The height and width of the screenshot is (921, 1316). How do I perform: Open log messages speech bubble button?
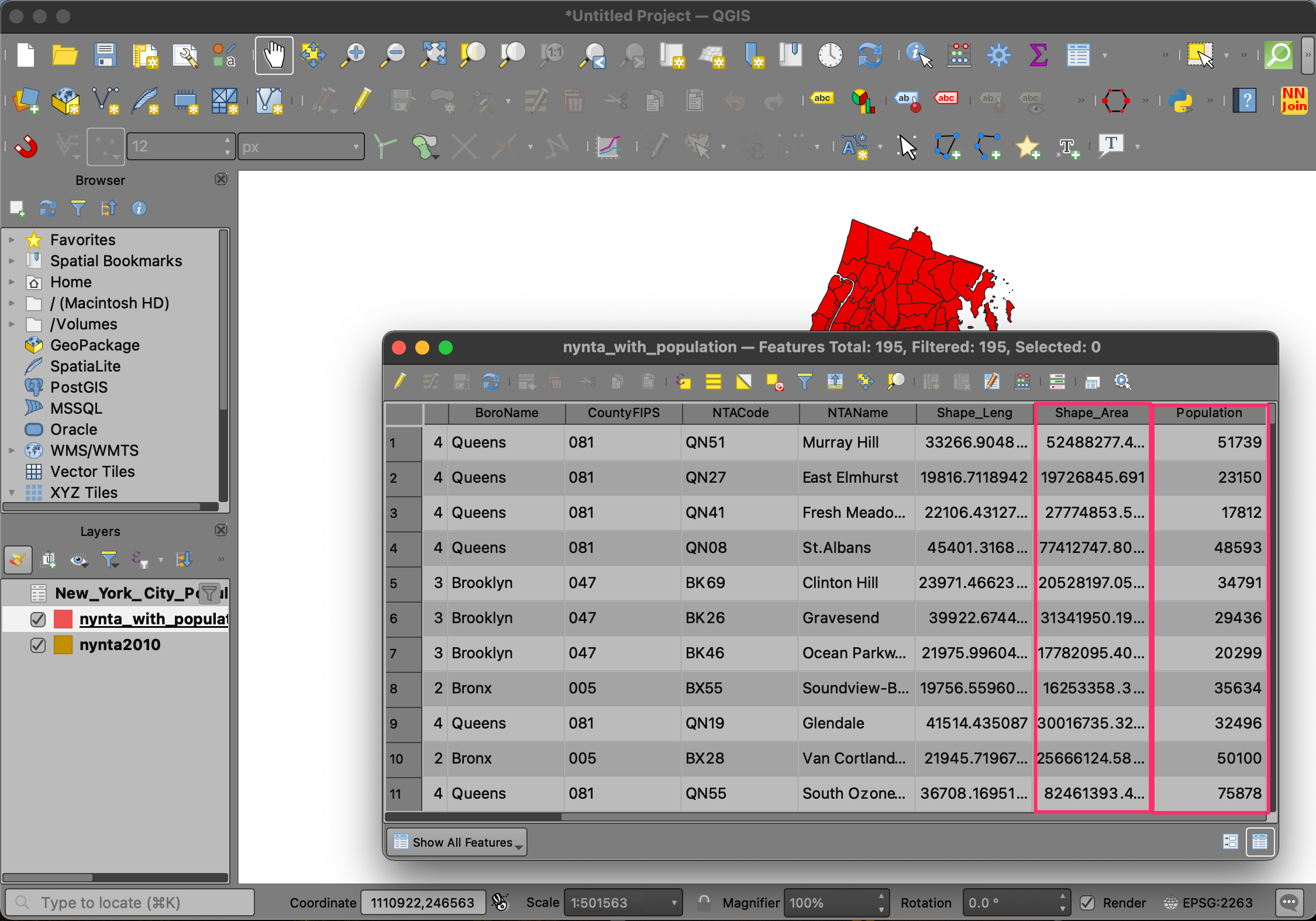[x=1289, y=903]
